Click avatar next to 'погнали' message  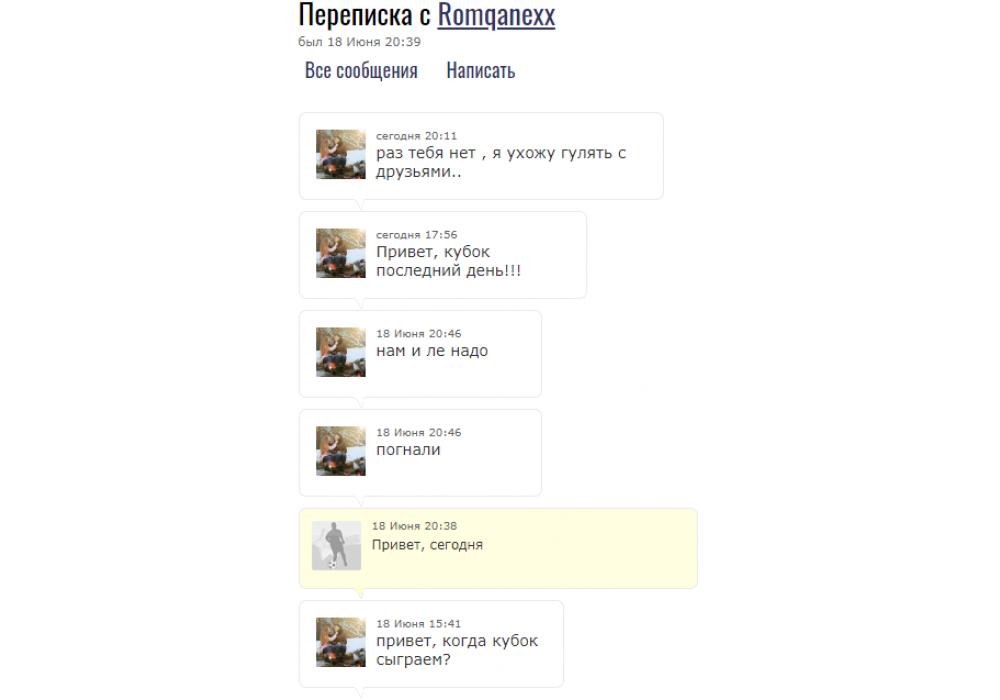pos(341,451)
